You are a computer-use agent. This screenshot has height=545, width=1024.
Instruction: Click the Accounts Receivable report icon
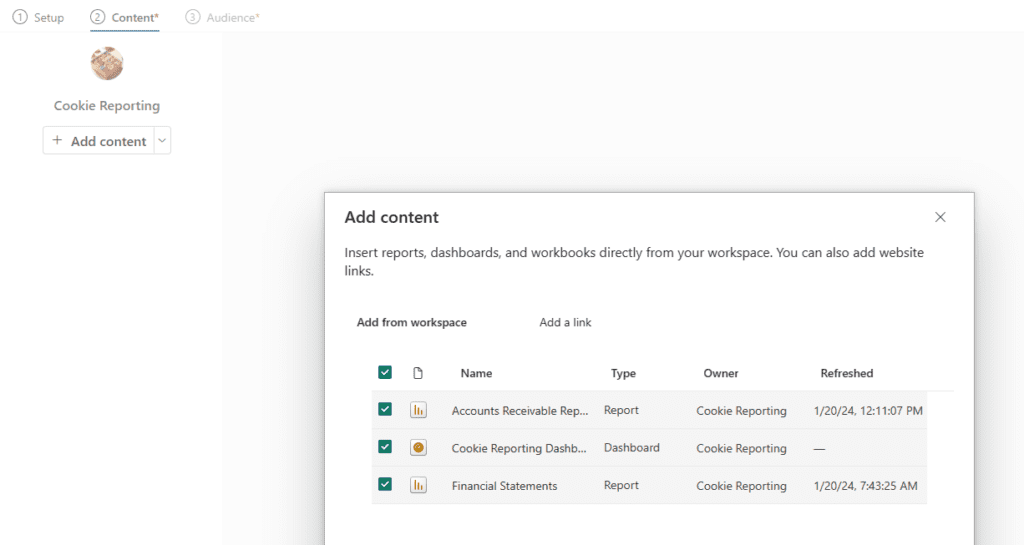click(418, 410)
